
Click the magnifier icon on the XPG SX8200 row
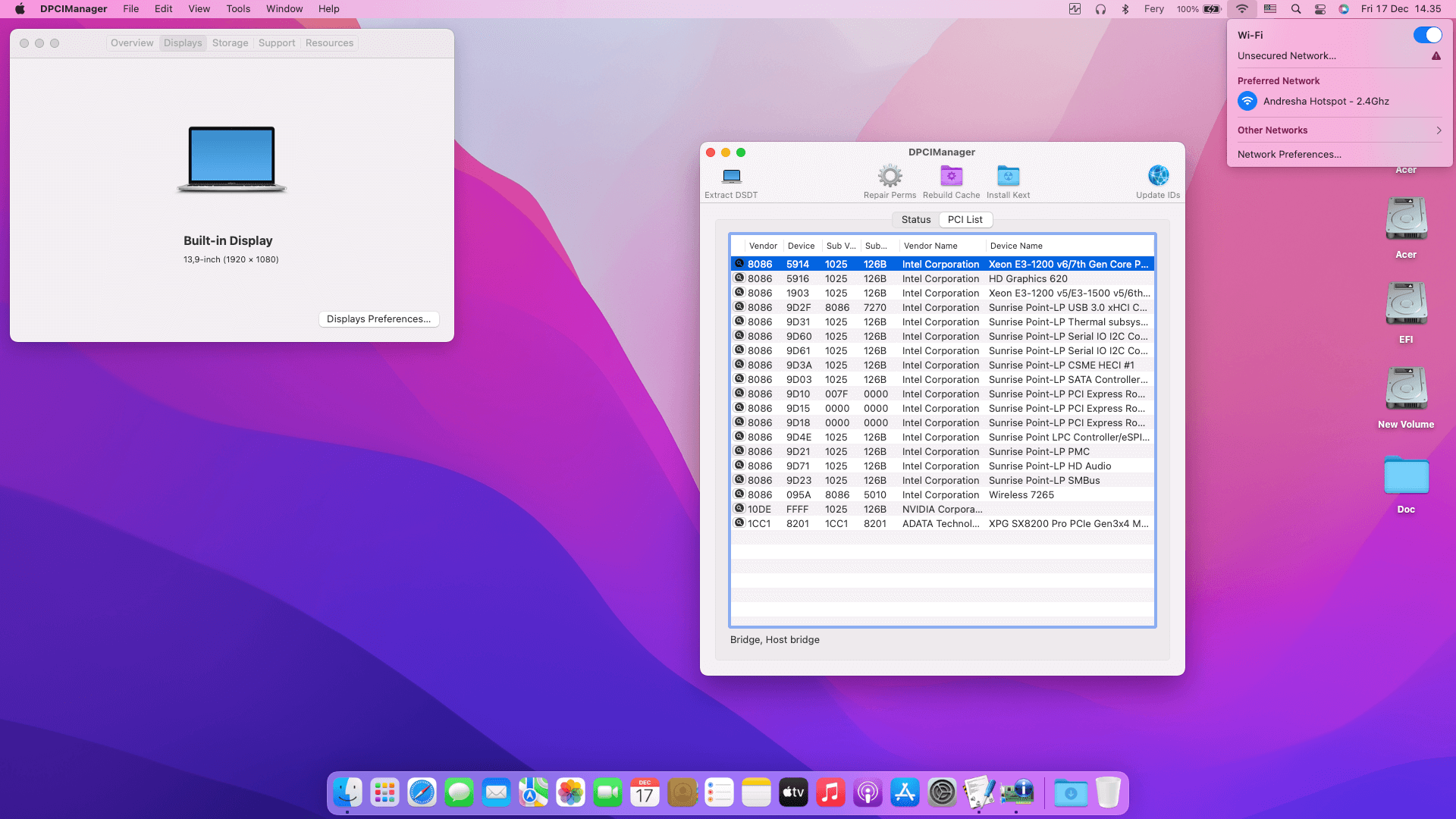(x=739, y=523)
